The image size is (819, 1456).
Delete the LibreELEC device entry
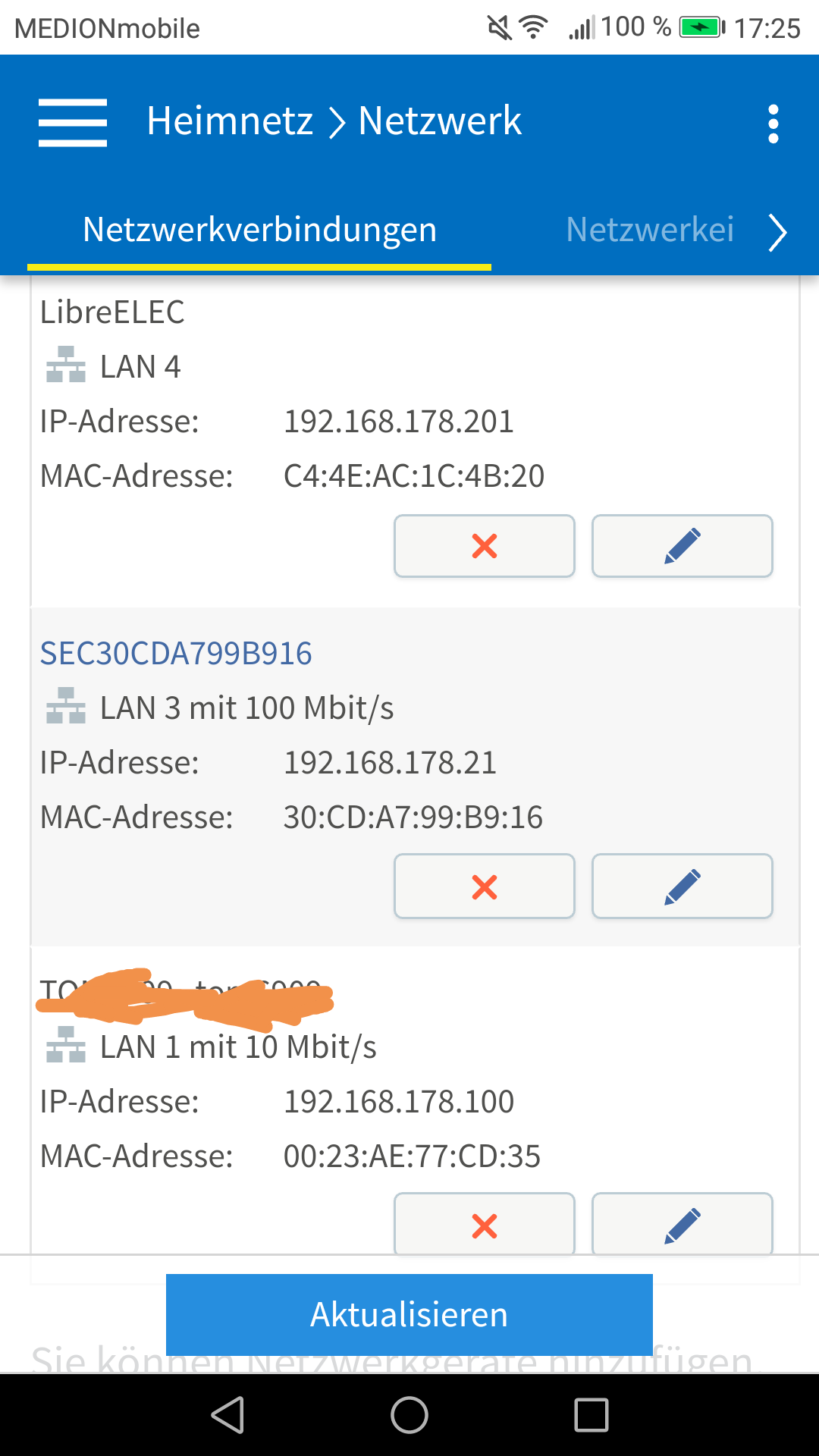point(485,546)
